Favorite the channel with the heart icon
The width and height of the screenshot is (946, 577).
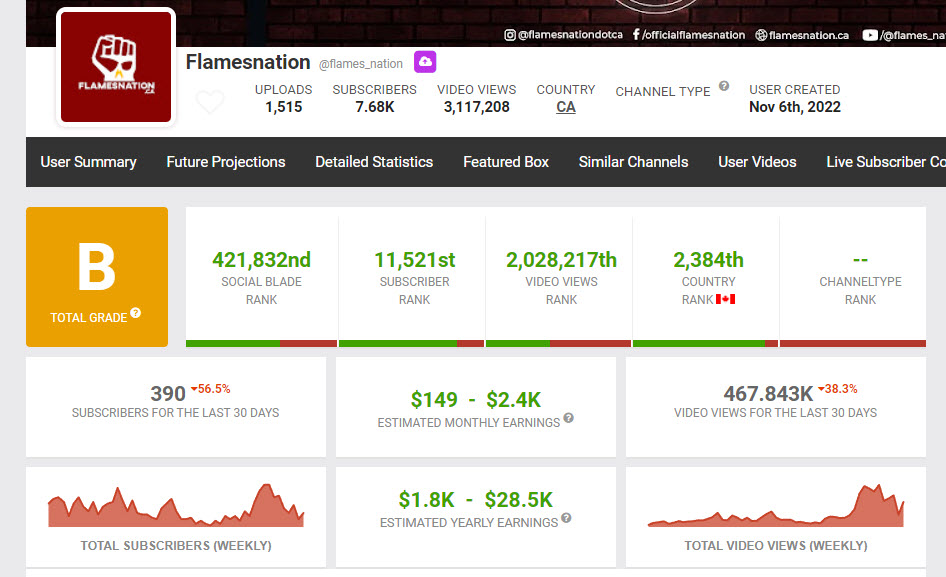click(x=210, y=101)
